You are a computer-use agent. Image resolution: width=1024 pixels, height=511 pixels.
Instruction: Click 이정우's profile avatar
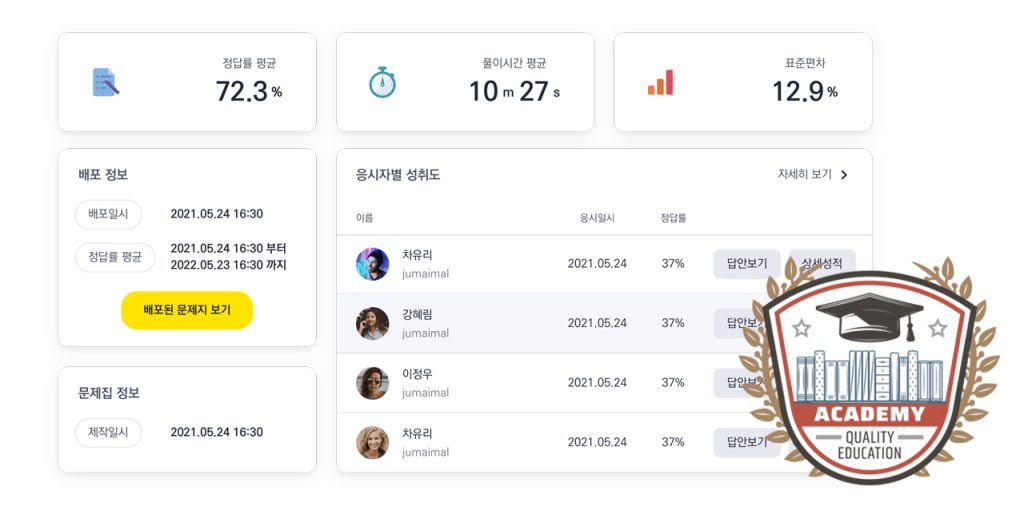(x=372, y=383)
